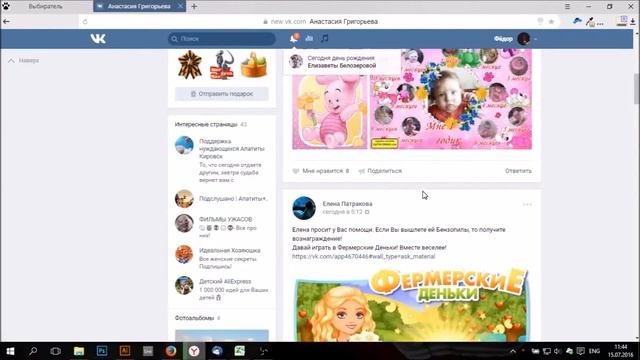This screenshot has height=360, width=640.
Task: Switch the ENG input language indicator
Action: [x=594, y=351]
